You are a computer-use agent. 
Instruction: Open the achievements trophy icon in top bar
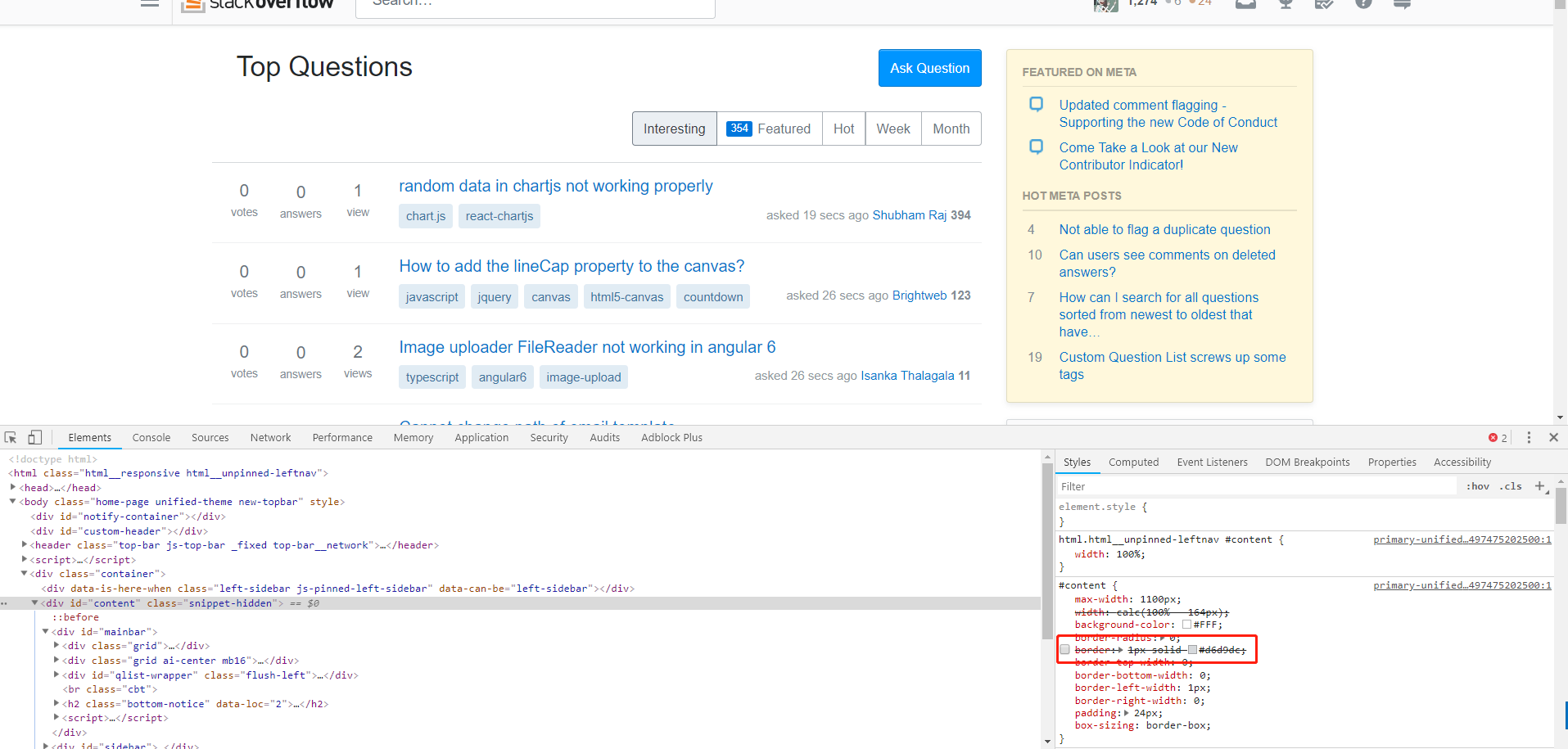(x=1286, y=4)
